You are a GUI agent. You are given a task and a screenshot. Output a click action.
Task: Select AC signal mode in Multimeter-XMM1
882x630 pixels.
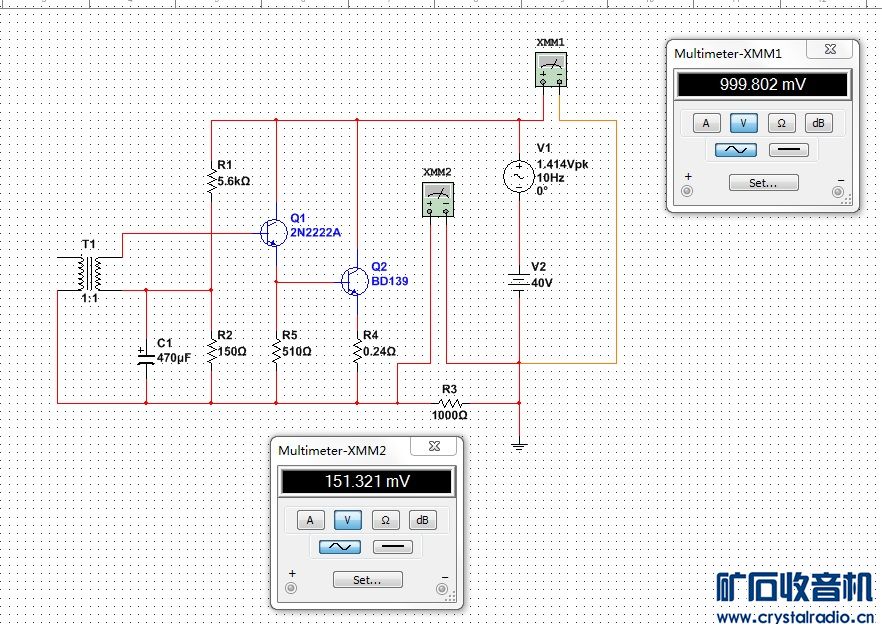click(x=736, y=150)
